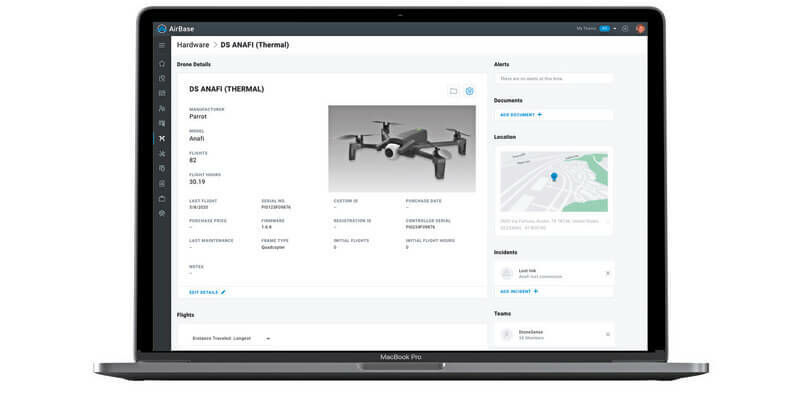Open the briefcase icon in sidebar

[x=162, y=198]
